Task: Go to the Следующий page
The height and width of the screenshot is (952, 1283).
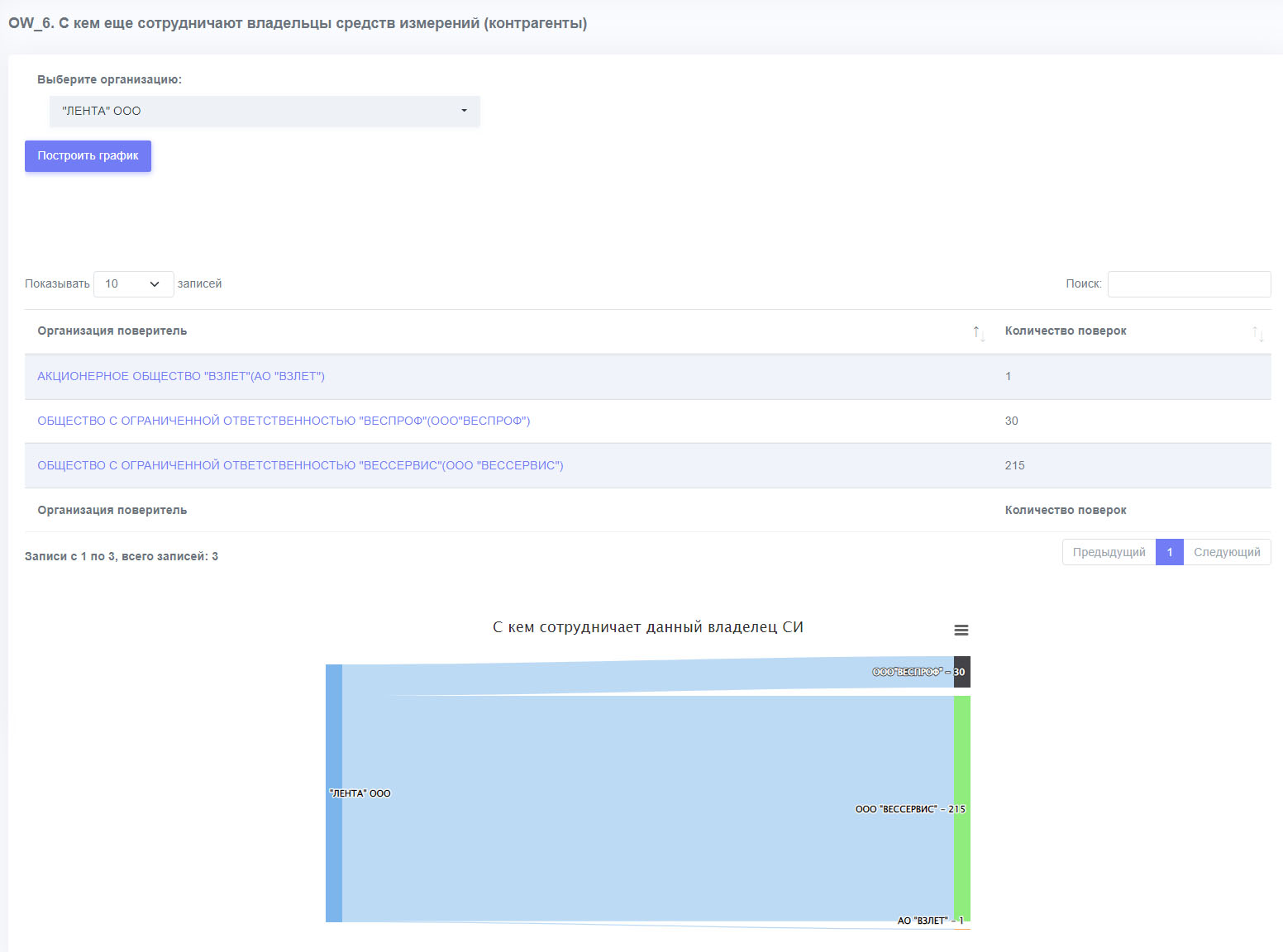Action: coord(1227,552)
